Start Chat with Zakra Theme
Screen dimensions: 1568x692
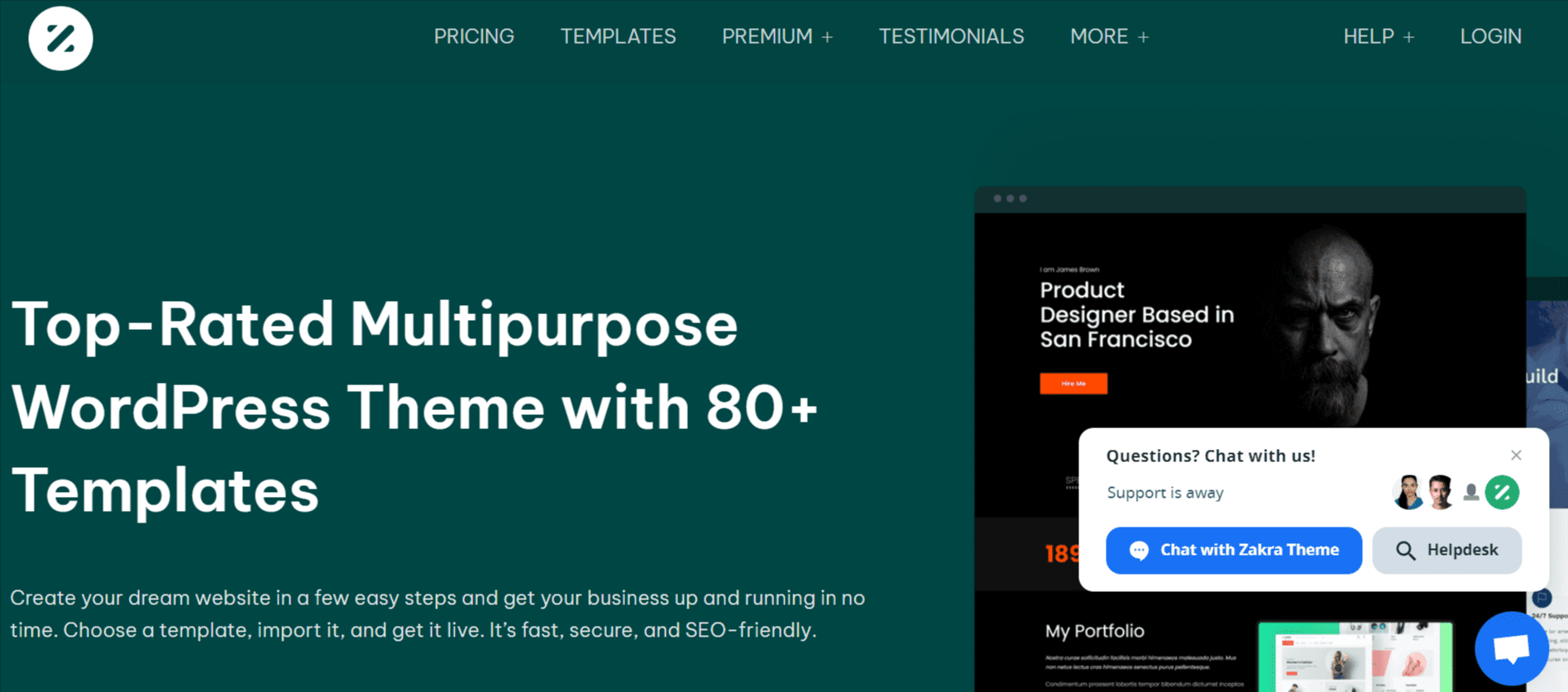click(x=1233, y=550)
